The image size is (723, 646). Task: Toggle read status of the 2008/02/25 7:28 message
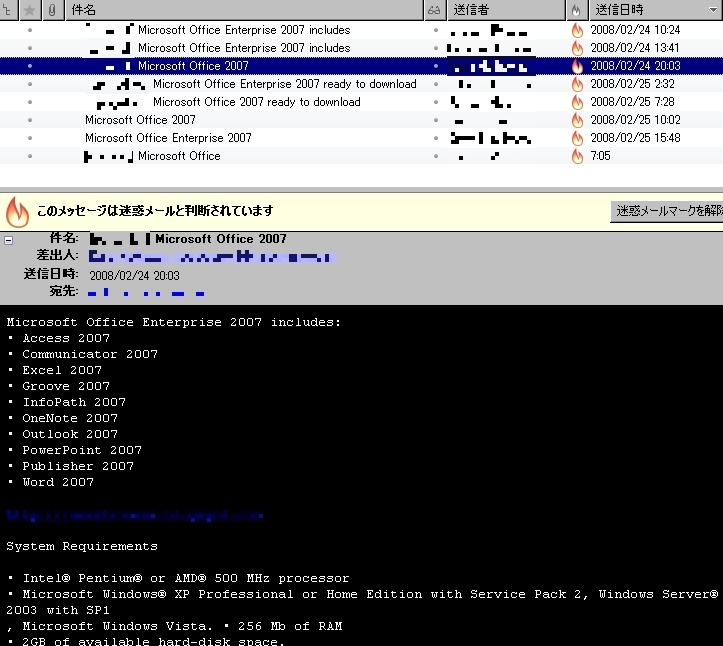(435, 102)
